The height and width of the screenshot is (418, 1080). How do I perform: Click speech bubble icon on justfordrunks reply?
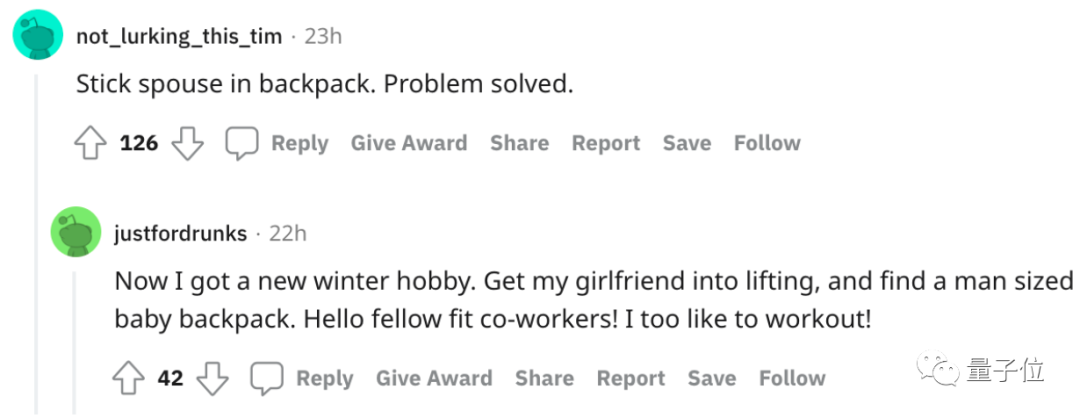click(266, 379)
